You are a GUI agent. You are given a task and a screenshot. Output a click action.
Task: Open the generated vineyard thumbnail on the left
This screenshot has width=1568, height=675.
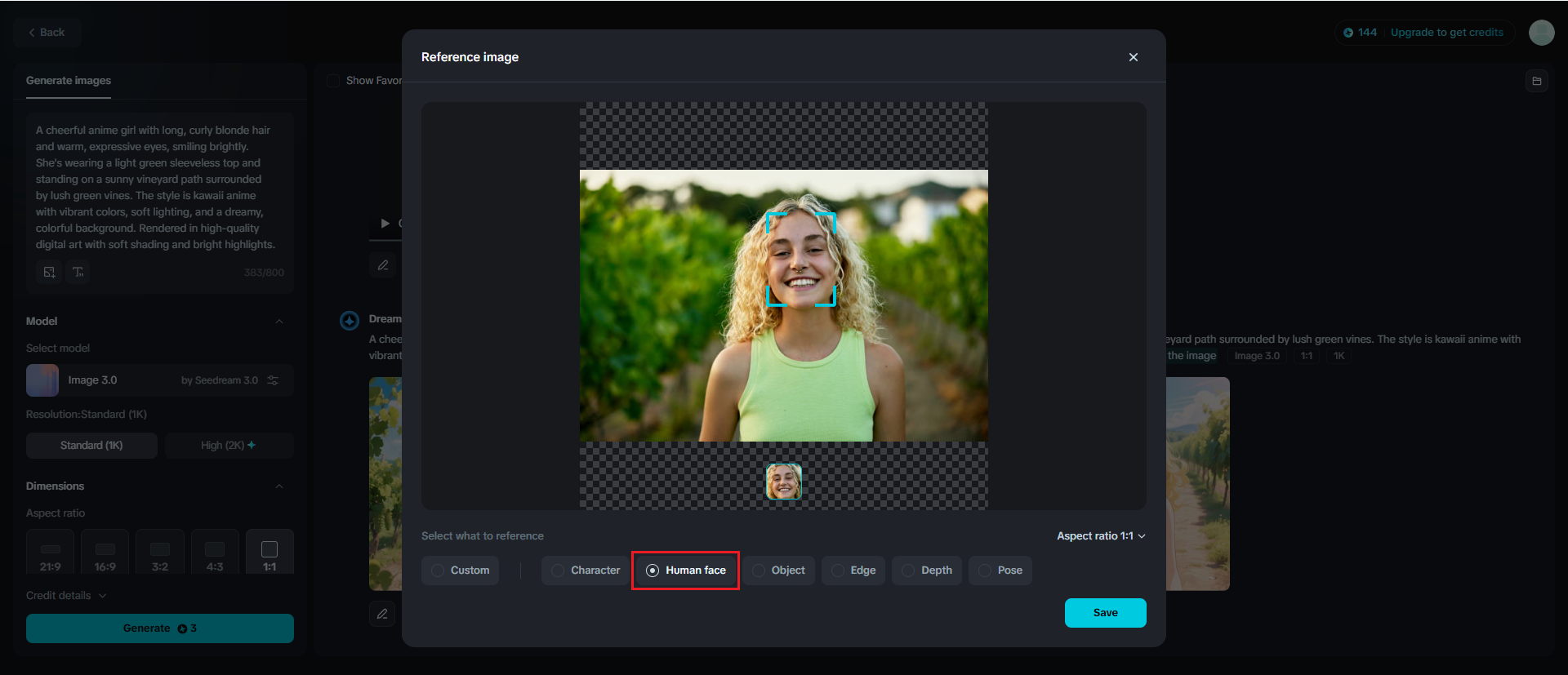click(x=385, y=484)
